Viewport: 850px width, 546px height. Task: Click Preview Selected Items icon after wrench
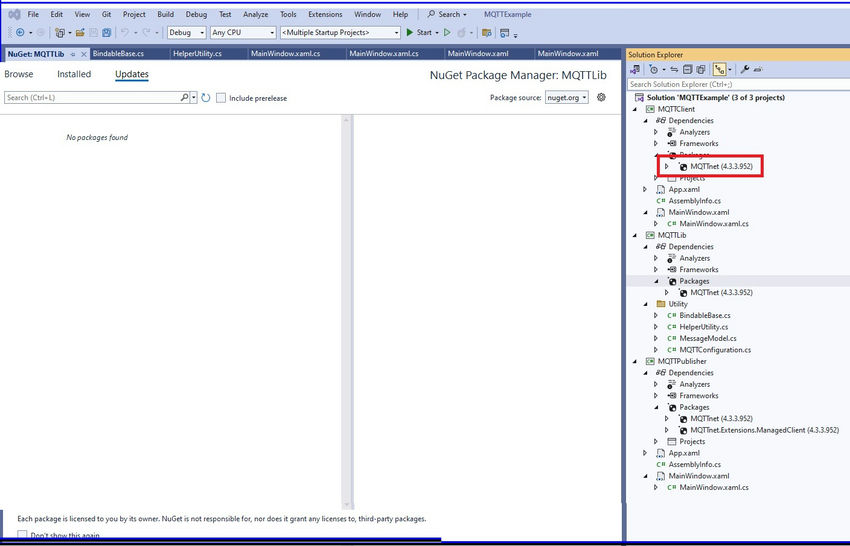click(x=758, y=69)
